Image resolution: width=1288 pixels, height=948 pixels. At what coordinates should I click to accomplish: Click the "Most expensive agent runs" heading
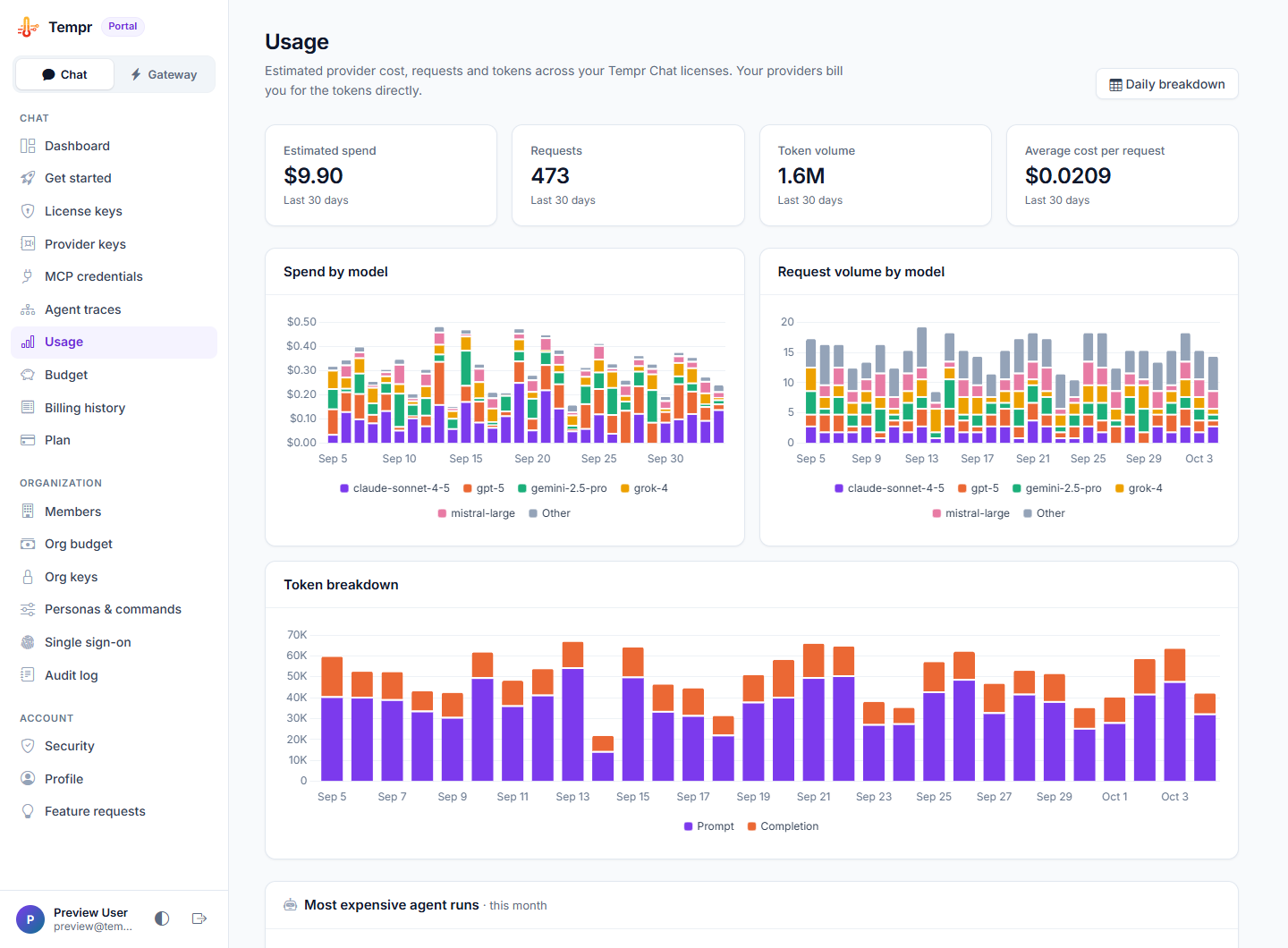coord(392,905)
